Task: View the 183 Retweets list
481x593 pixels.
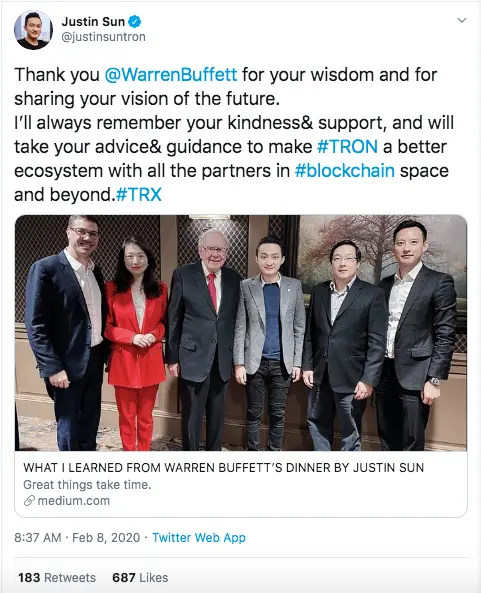Action: pyautogui.click(x=57, y=577)
